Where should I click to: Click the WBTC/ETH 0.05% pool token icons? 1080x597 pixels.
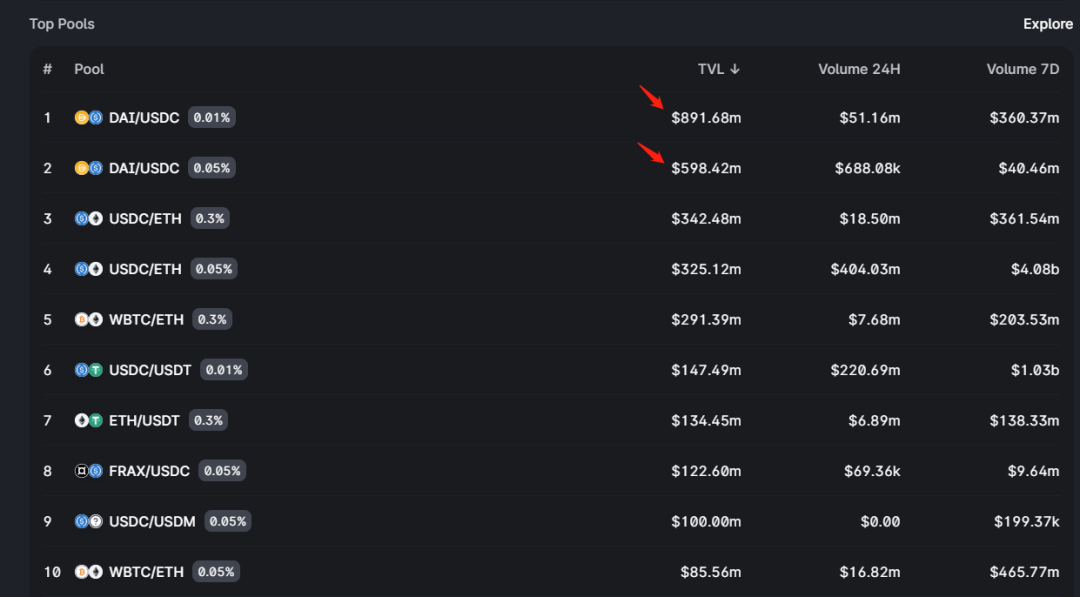click(89, 572)
